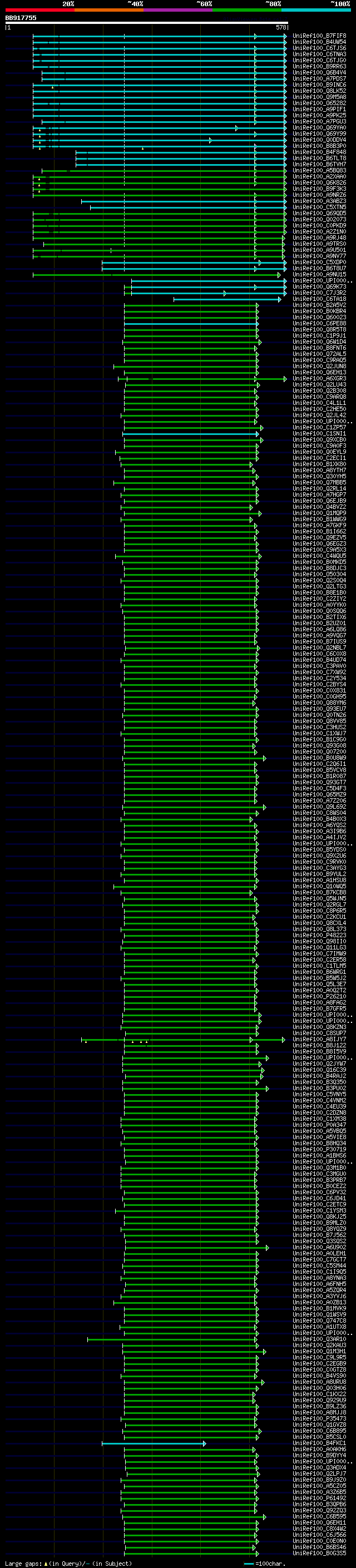The image size is (356, 1568).
Task: Click the green ~80% identity legend segment
Action: (x=247, y=10)
